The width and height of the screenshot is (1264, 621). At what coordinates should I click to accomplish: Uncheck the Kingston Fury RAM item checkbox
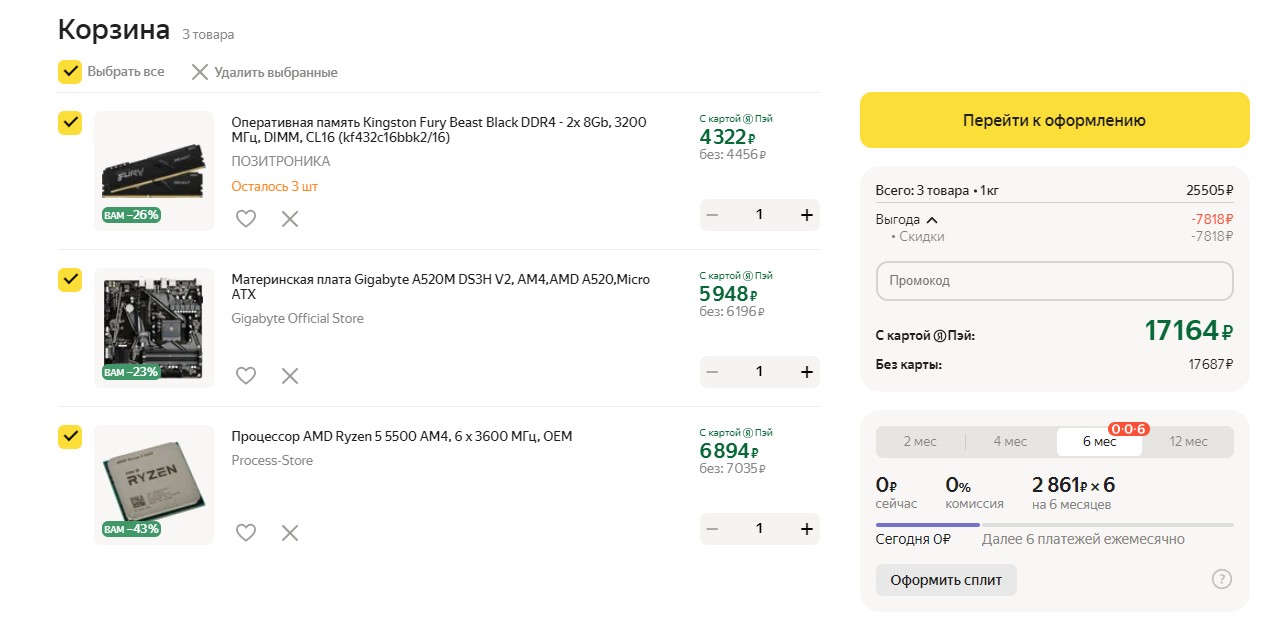coord(70,123)
